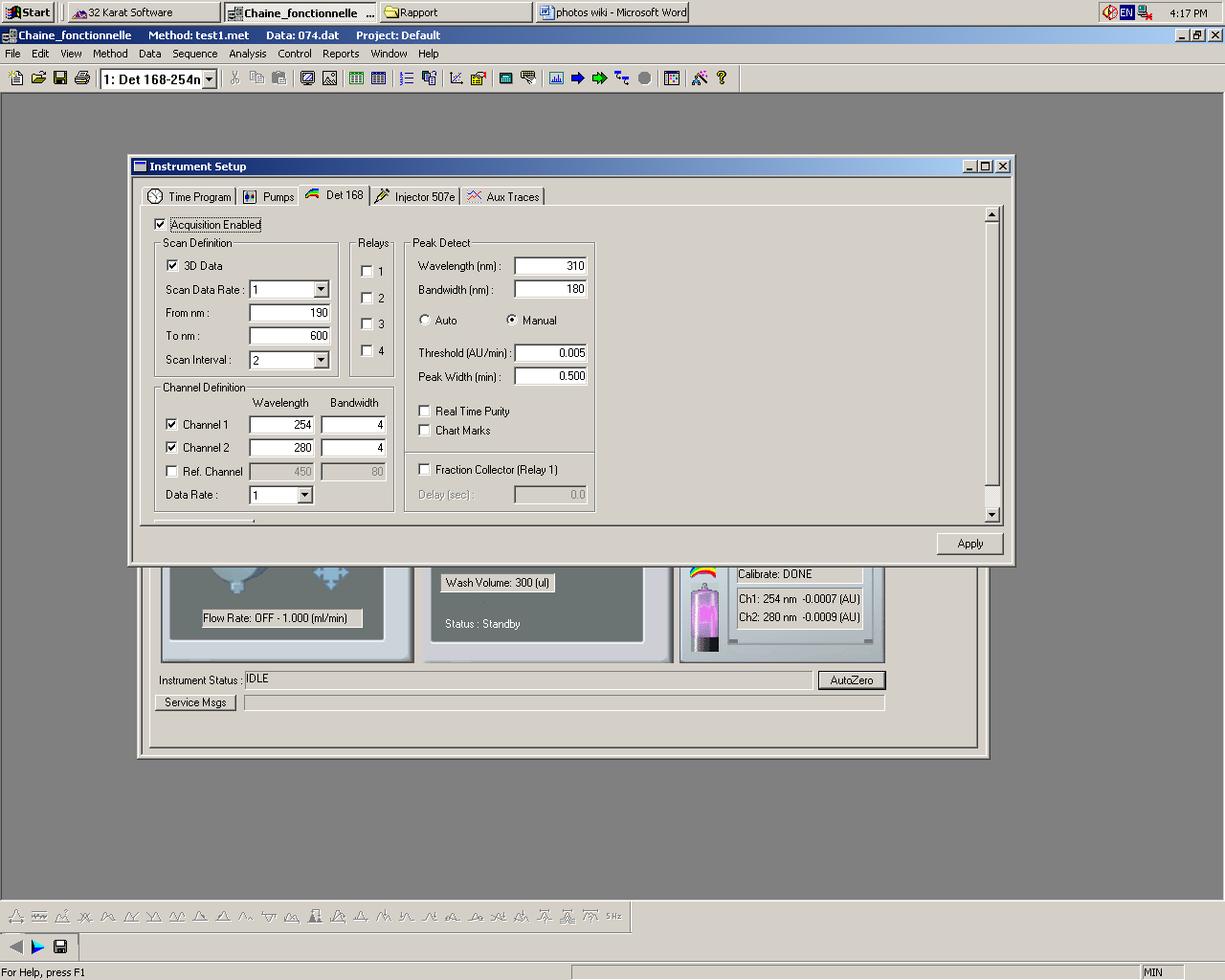Enable Fraction Collector (Relay 1) checkbox
Screen dimensions: 1225x980
click(x=424, y=469)
